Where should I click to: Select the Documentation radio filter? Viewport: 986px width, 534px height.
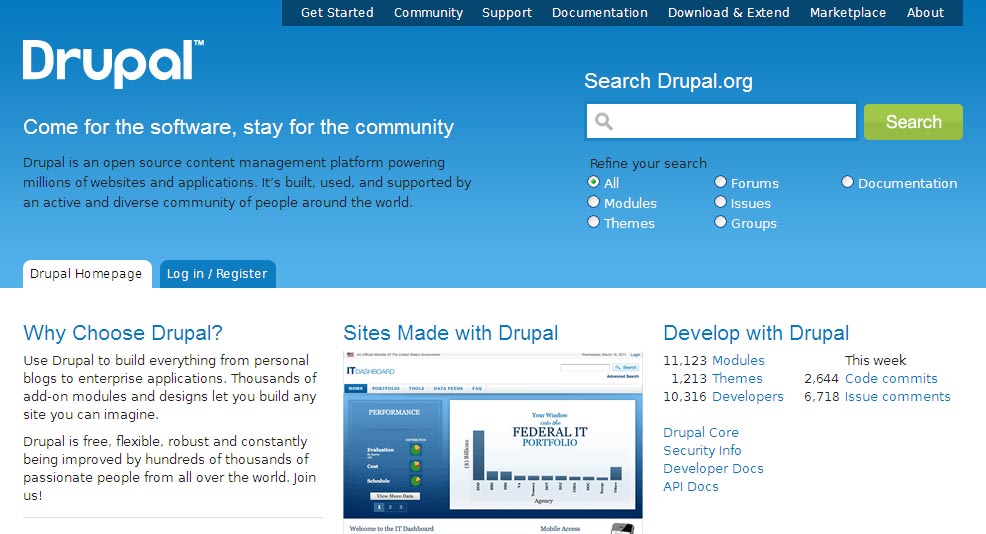coord(847,182)
